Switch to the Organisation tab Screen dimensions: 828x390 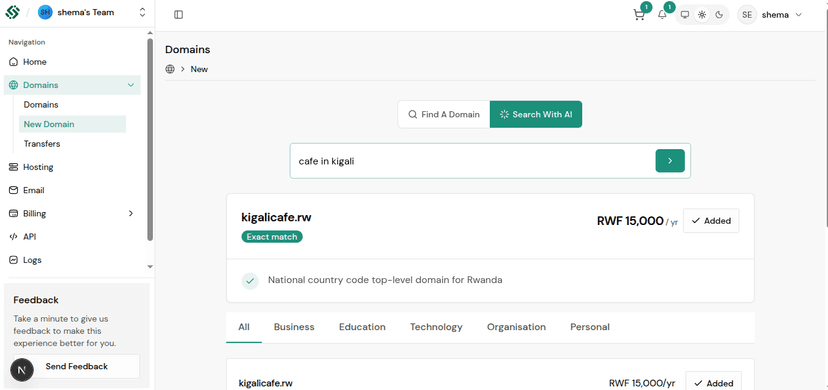[x=516, y=327]
